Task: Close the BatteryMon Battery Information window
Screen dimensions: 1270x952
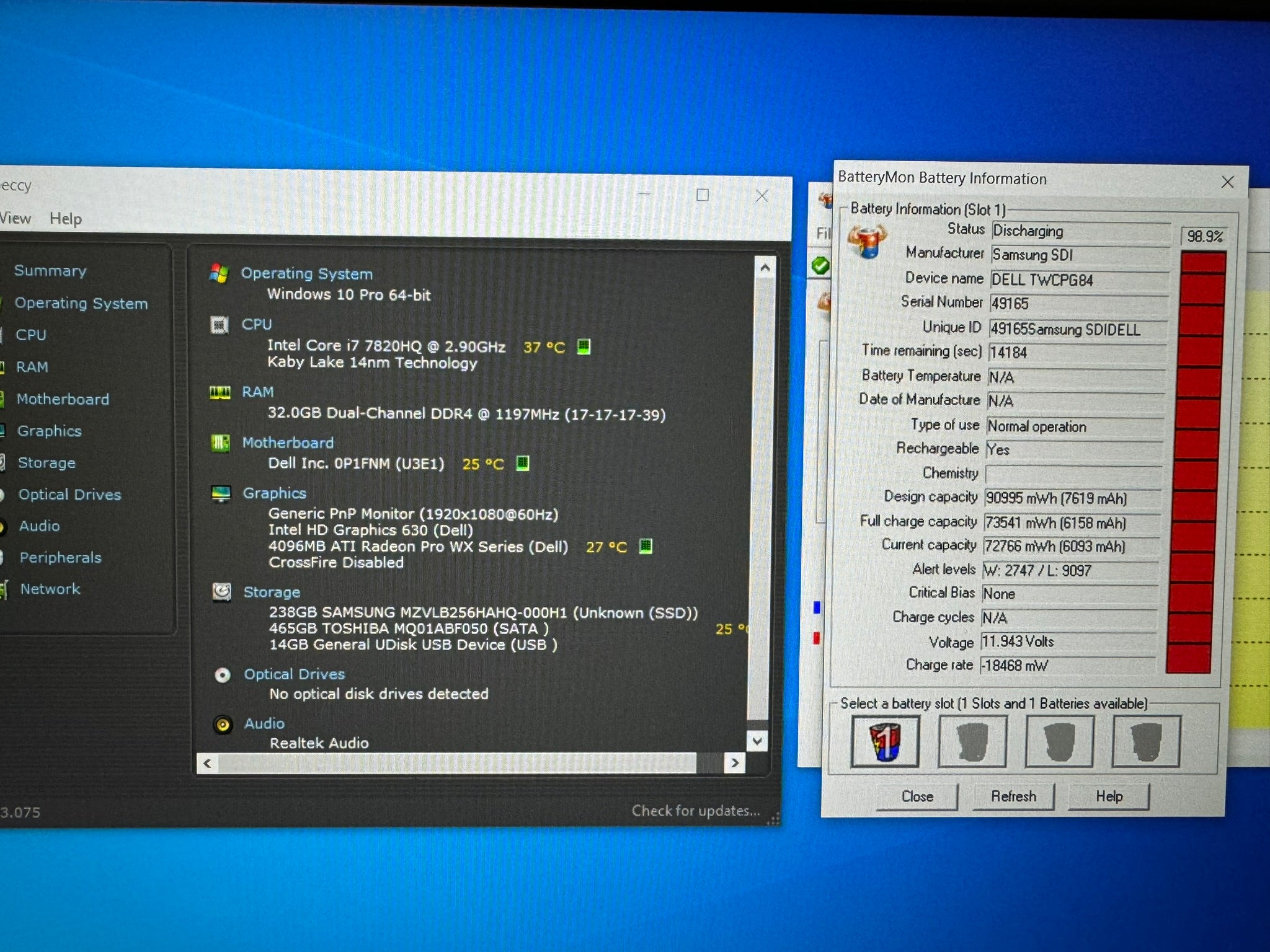Action: tap(1227, 182)
